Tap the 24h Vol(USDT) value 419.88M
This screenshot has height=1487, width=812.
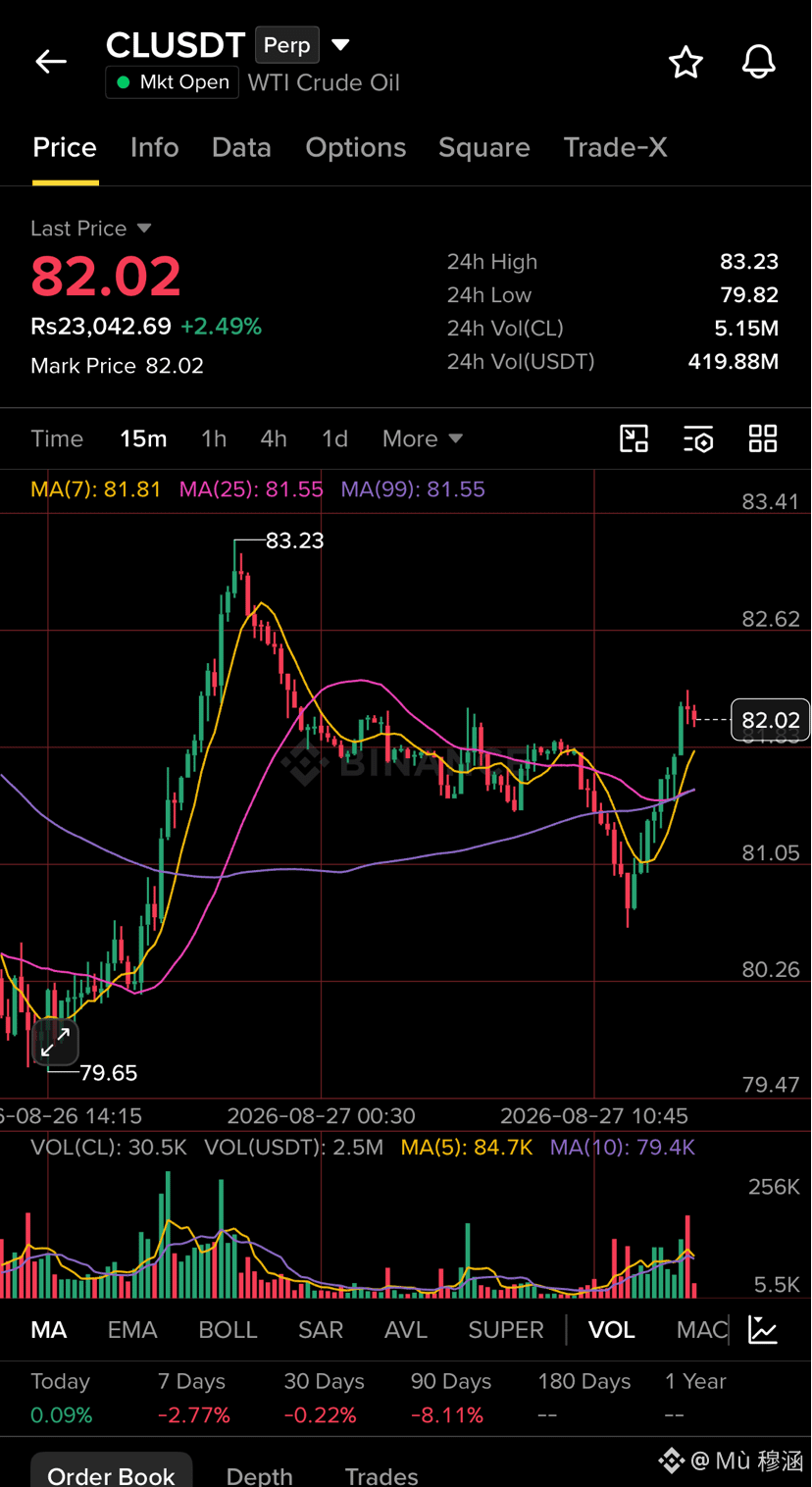pyautogui.click(x=734, y=362)
